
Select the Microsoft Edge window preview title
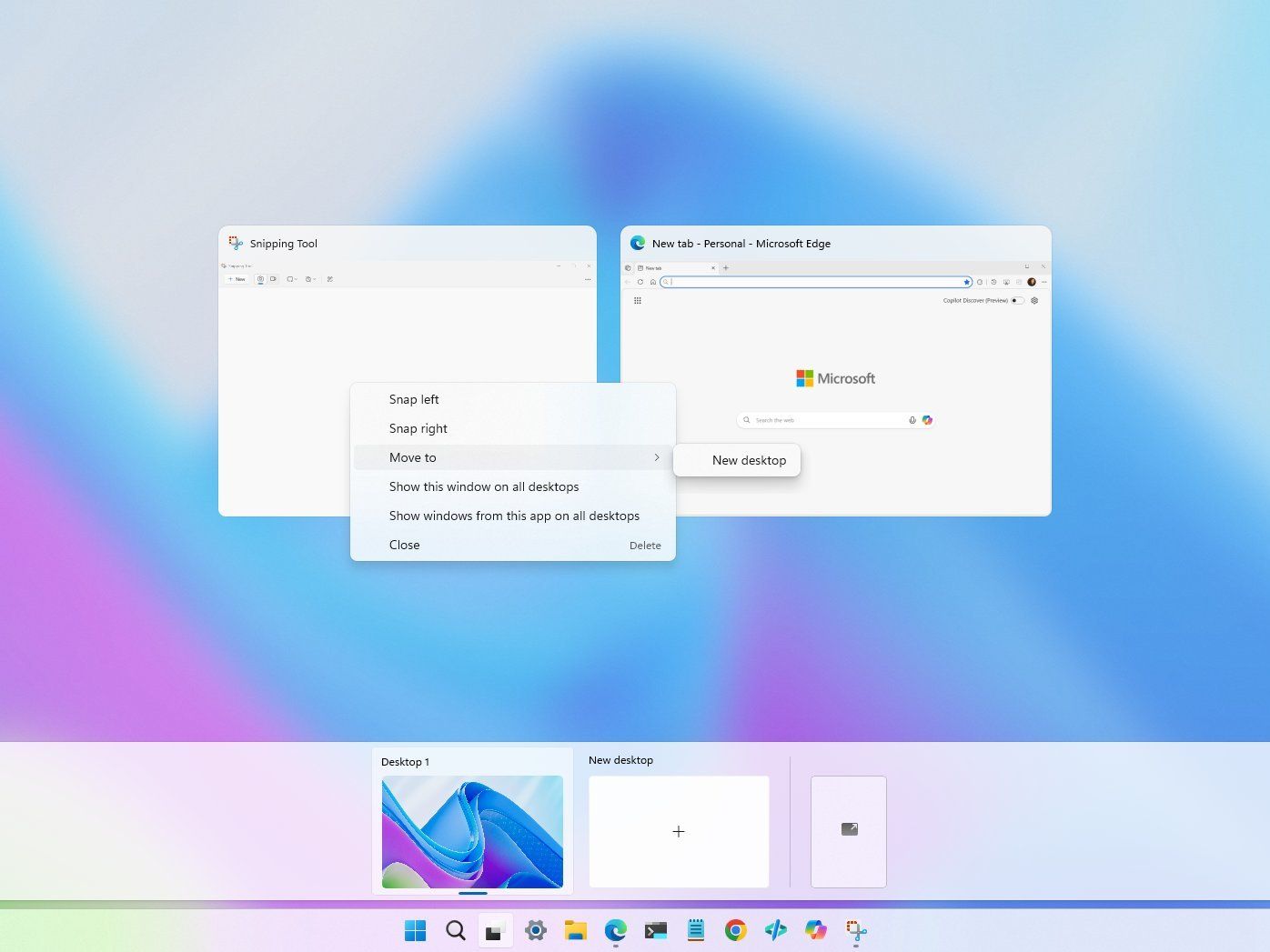(x=741, y=244)
